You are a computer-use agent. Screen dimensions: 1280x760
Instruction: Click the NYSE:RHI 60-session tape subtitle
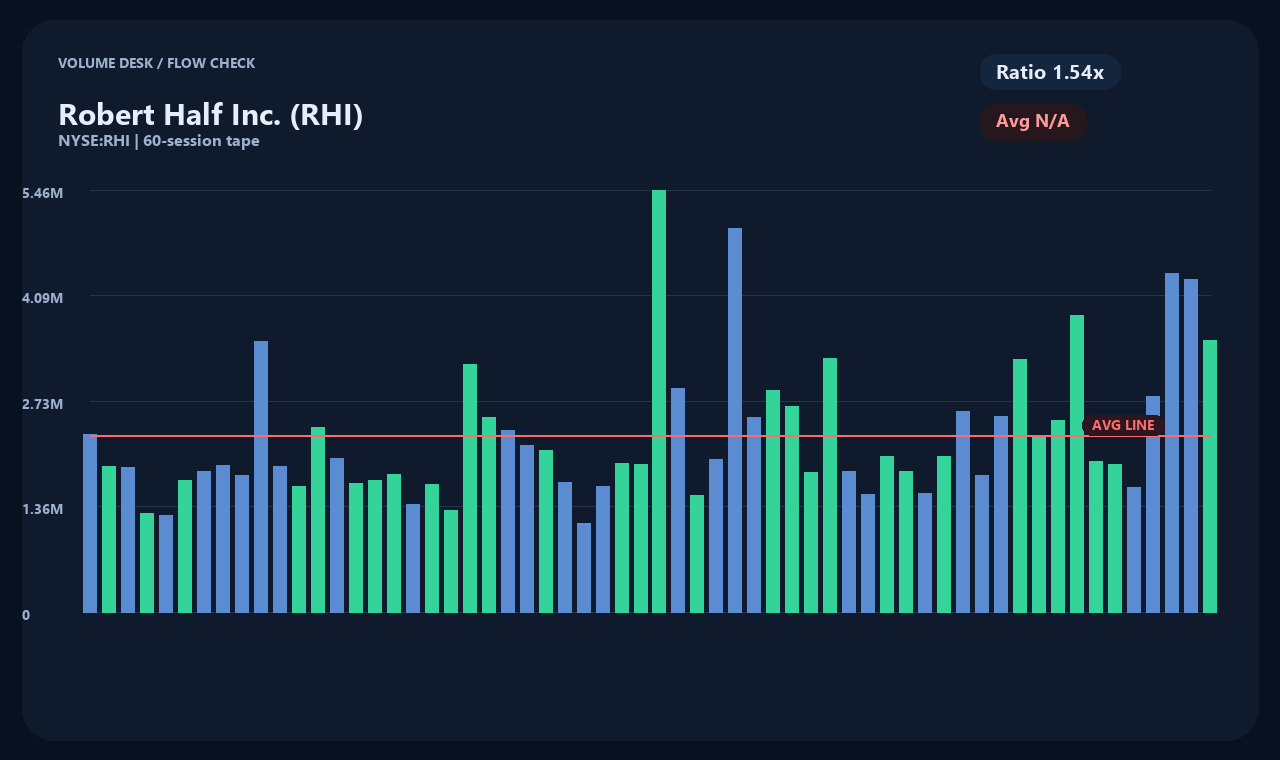[159, 141]
